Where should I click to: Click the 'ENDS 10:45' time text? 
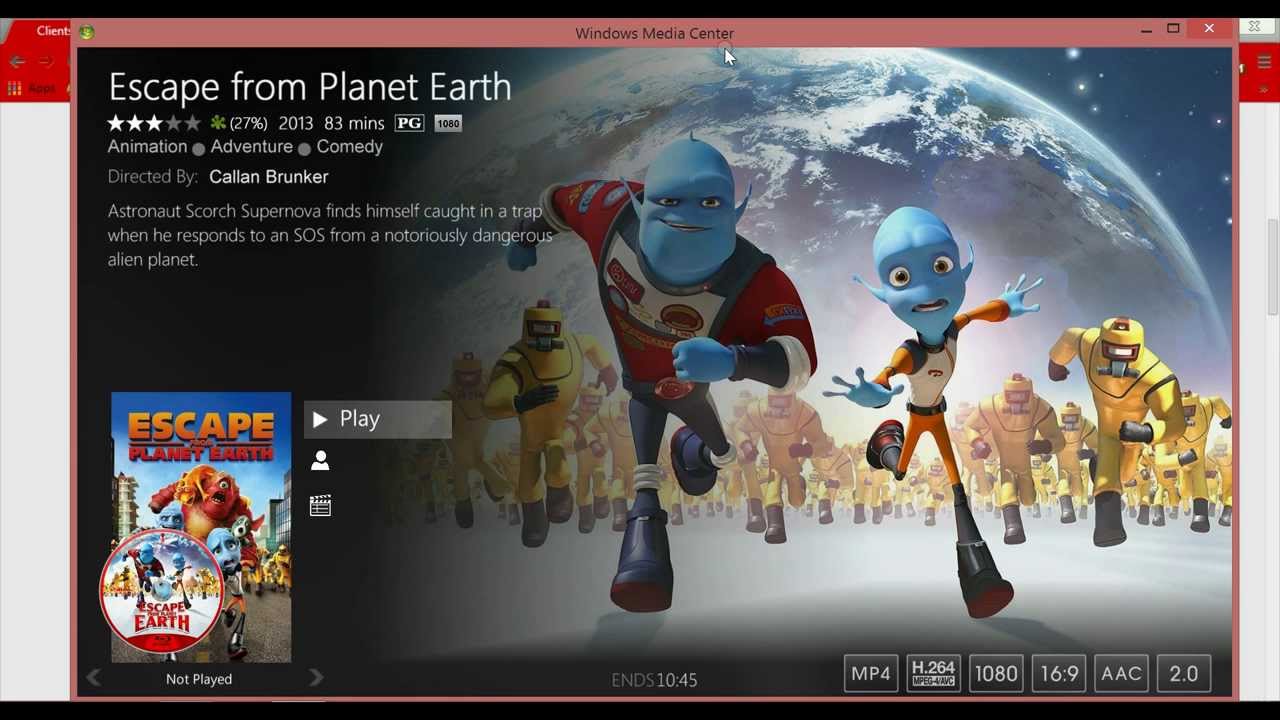click(654, 680)
